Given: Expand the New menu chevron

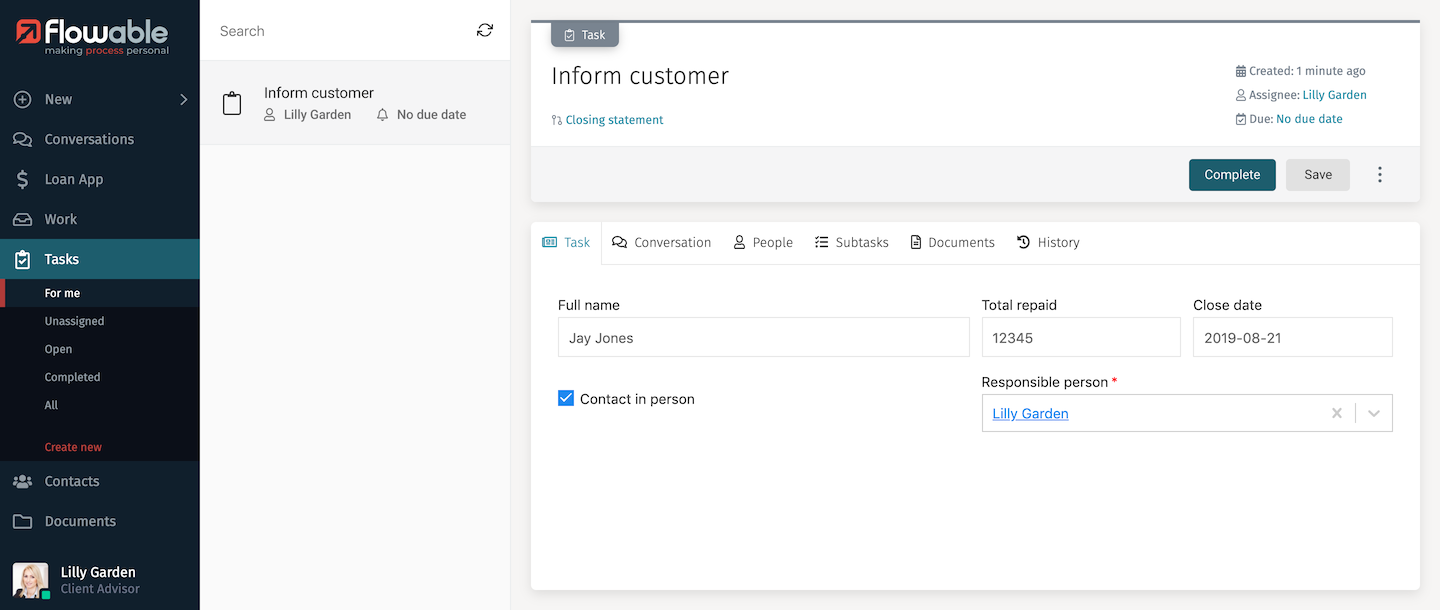Looking at the screenshot, I should click(x=183, y=99).
